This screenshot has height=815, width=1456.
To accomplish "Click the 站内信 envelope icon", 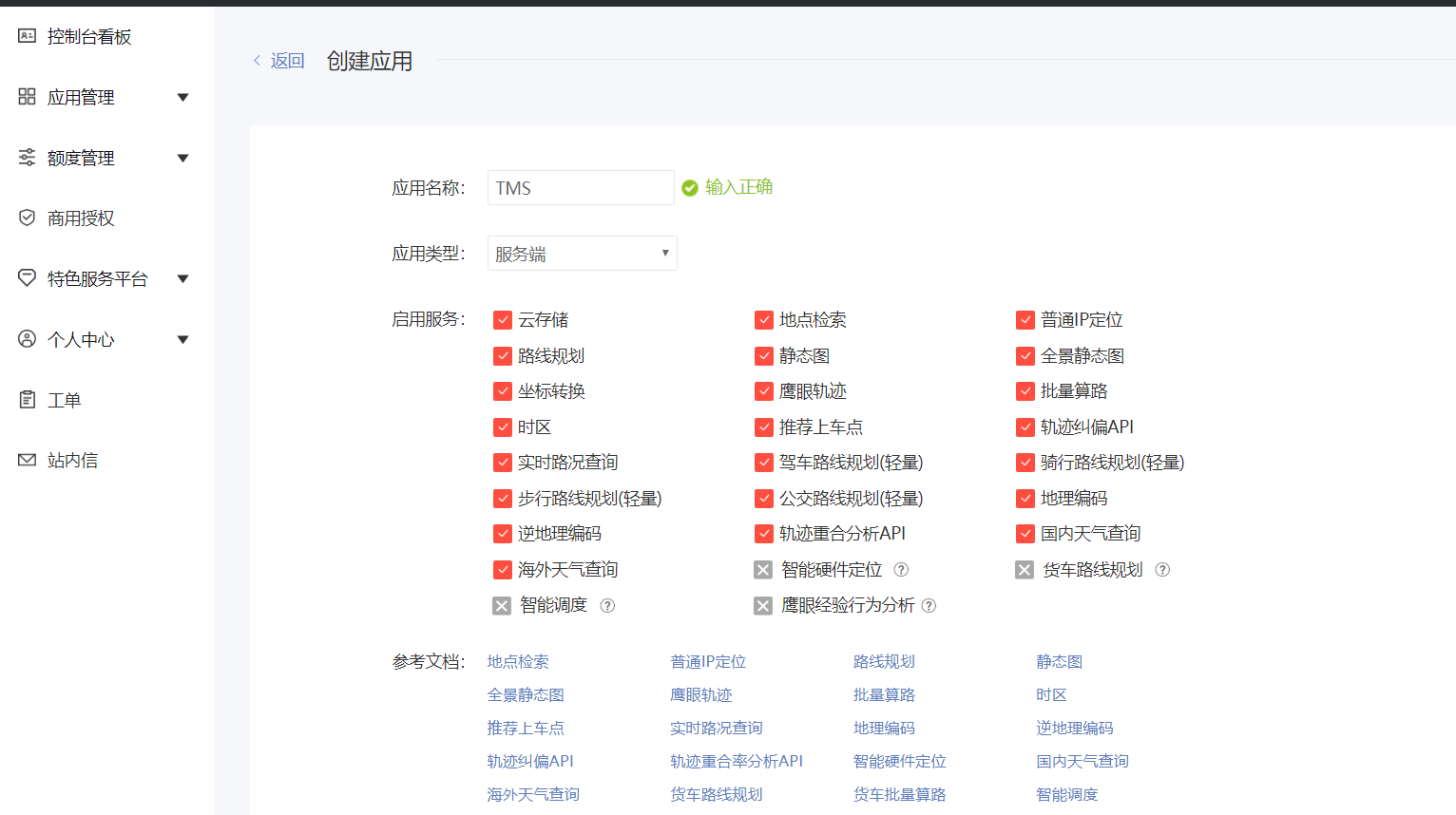I will 27,460.
